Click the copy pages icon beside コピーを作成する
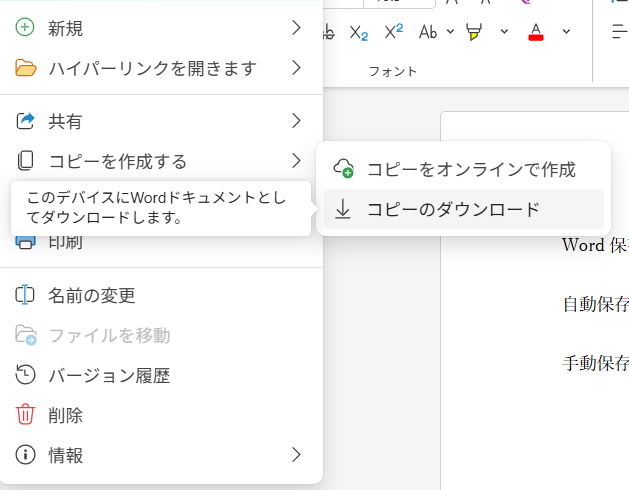 25,161
